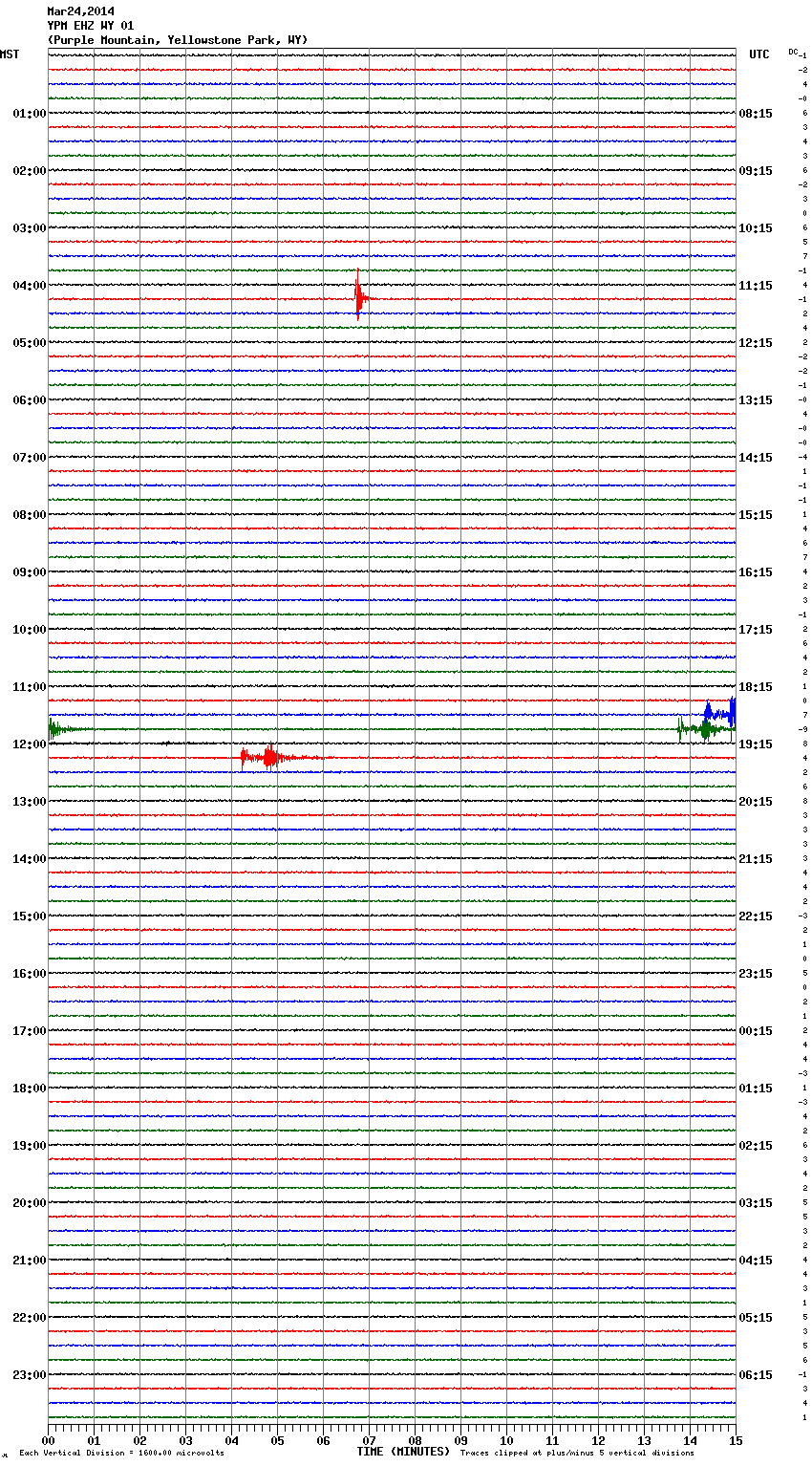Click the TIME (MINUTES) axis title
812x1466 pixels.
[x=403, y=1452]
